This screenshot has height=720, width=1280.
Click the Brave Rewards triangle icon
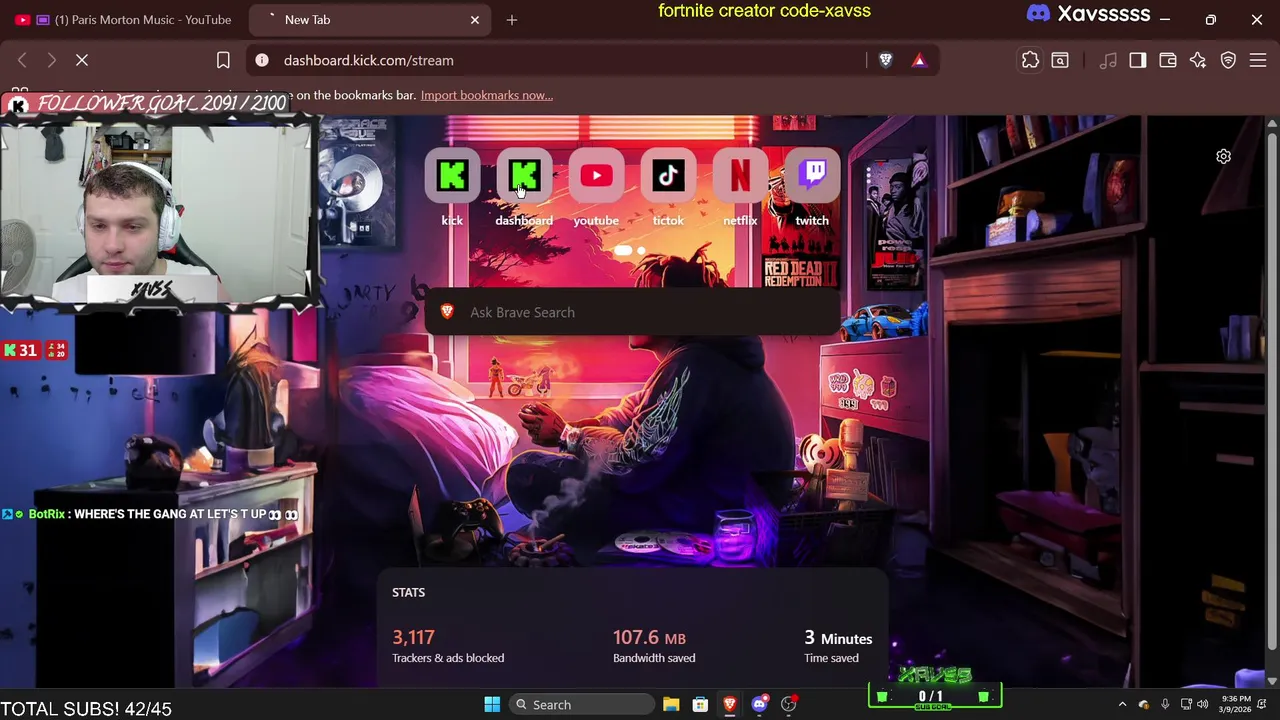[919, 60]
